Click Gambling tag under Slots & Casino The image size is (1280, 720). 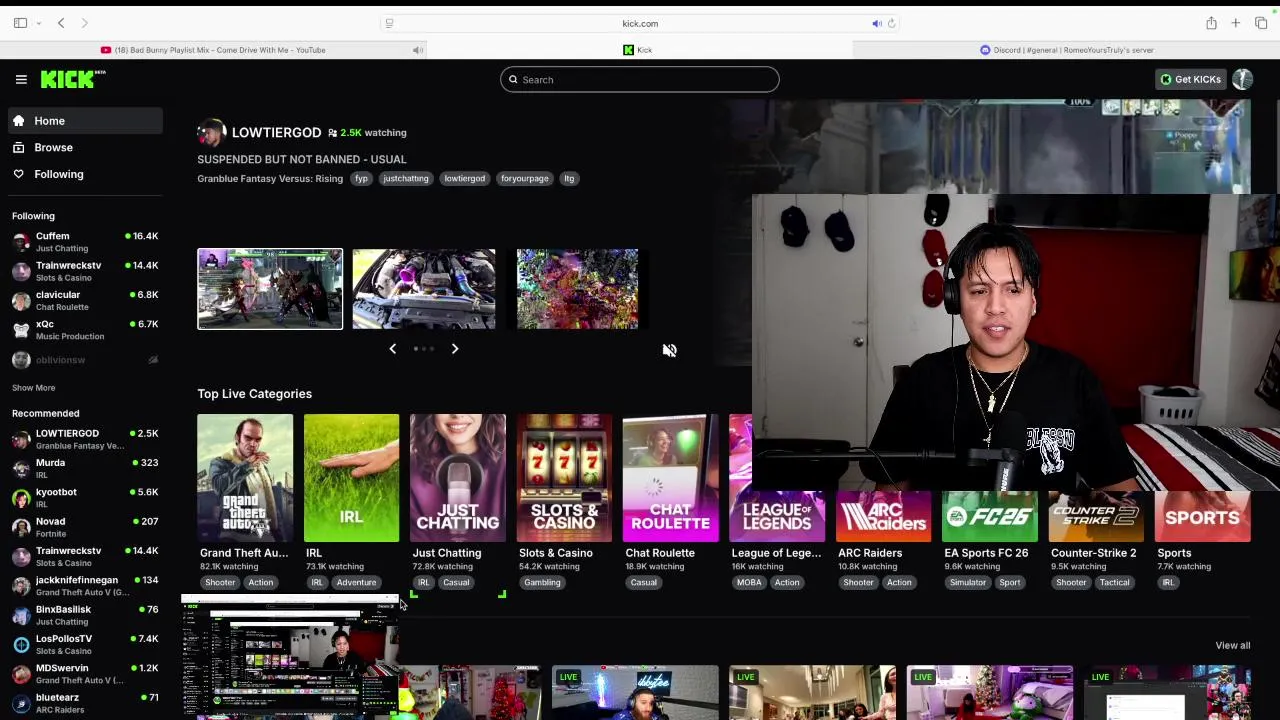tap(542, 583)
